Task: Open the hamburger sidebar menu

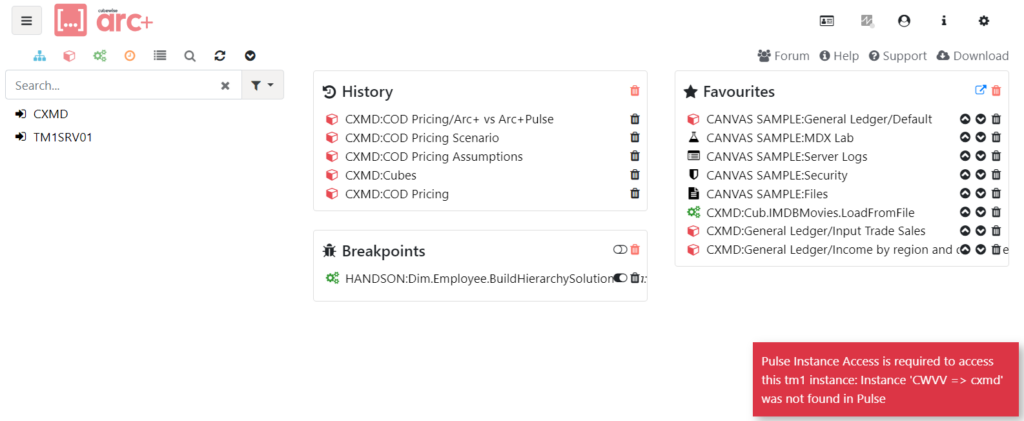Action: pos(26,20)
